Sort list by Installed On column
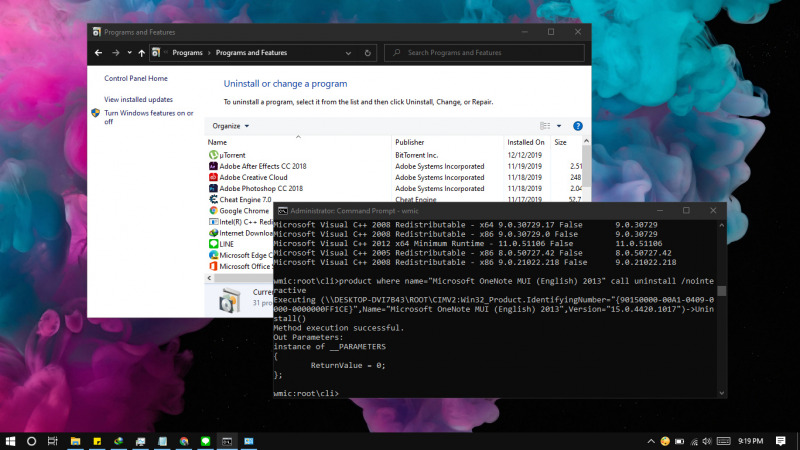 coord(527,142)
